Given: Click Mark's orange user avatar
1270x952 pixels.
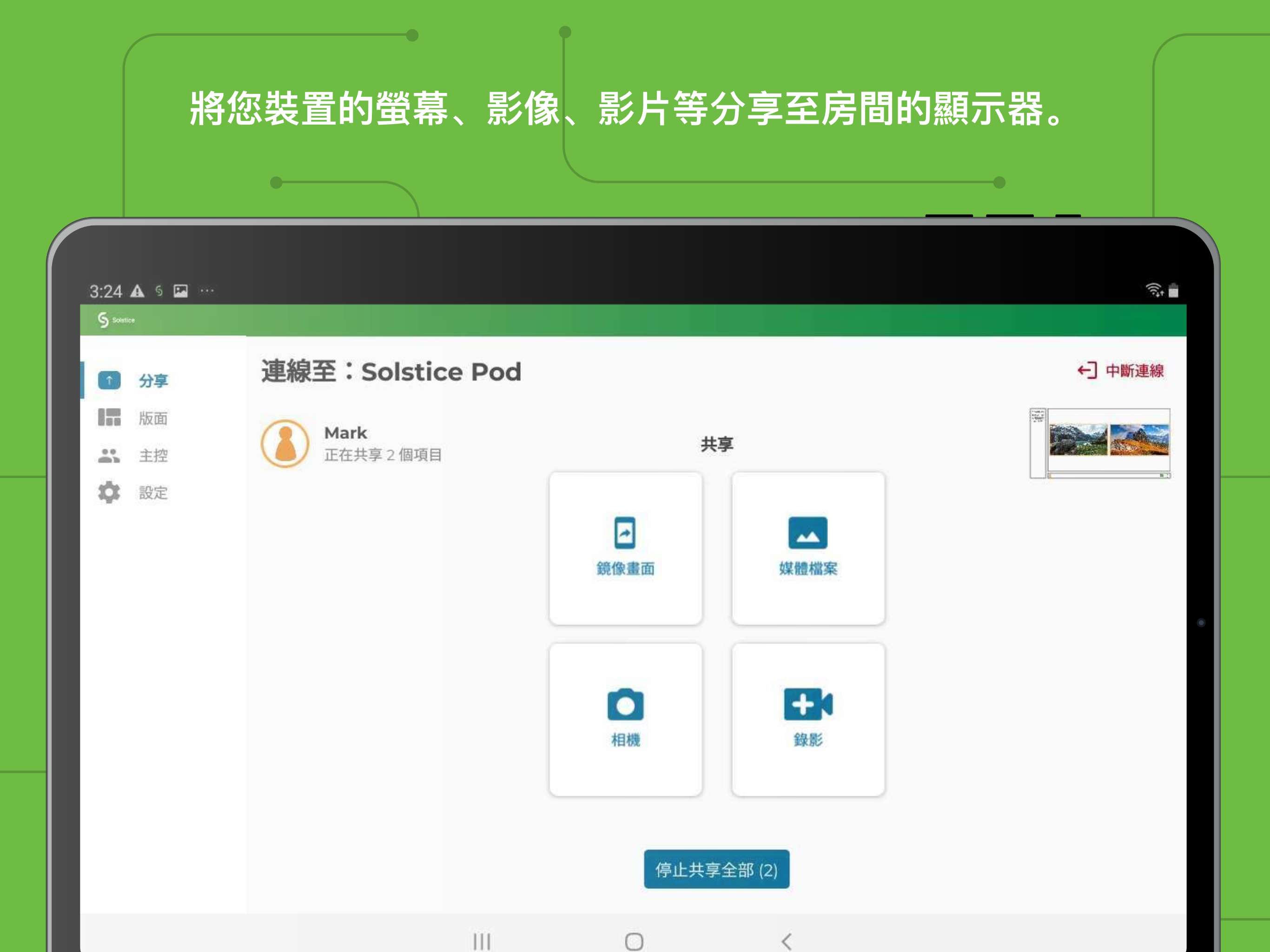Looking at the screenshot, I should click(x=285, y=443).
